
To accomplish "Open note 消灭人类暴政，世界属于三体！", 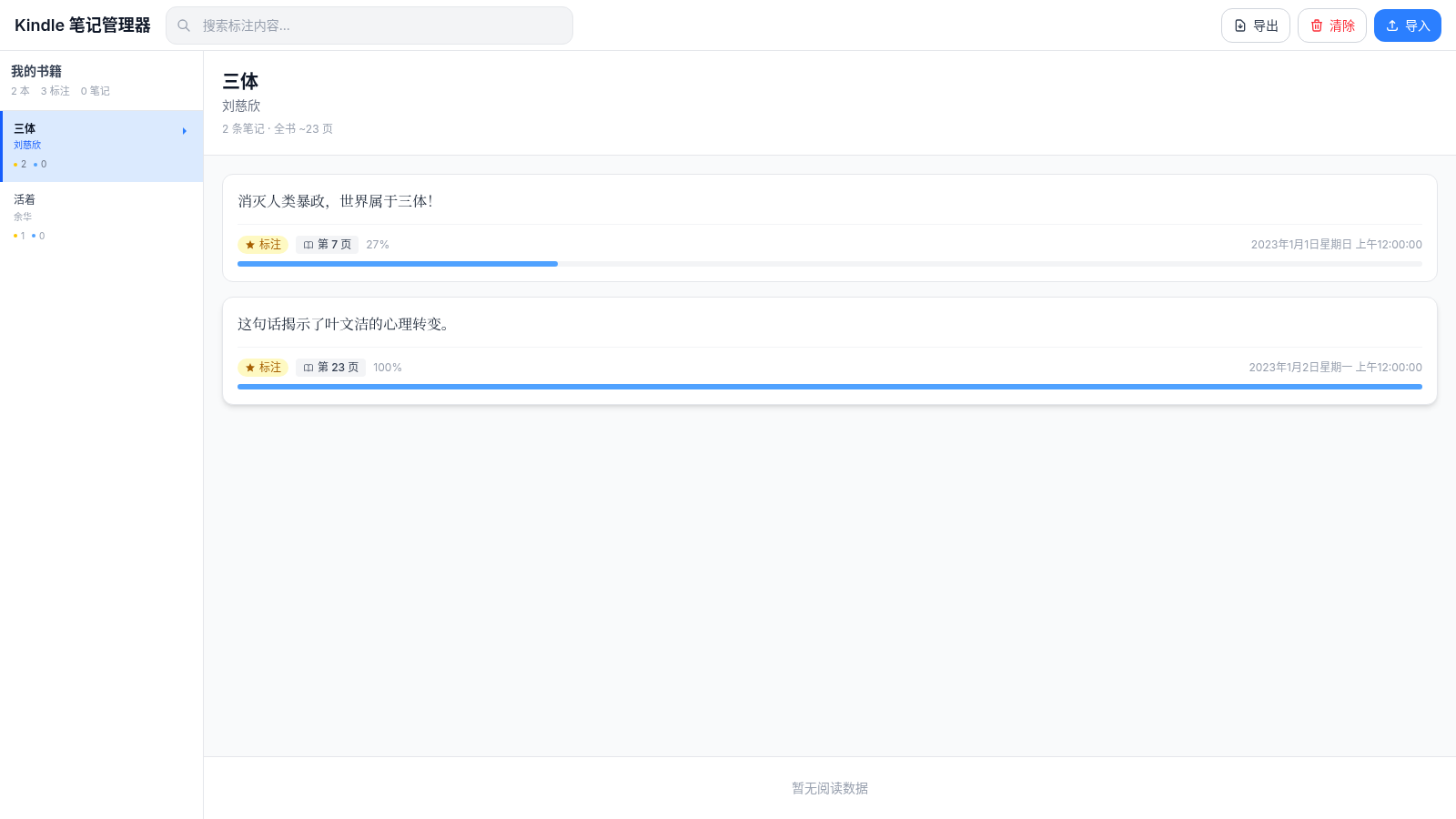I will (x=830, y=227).
